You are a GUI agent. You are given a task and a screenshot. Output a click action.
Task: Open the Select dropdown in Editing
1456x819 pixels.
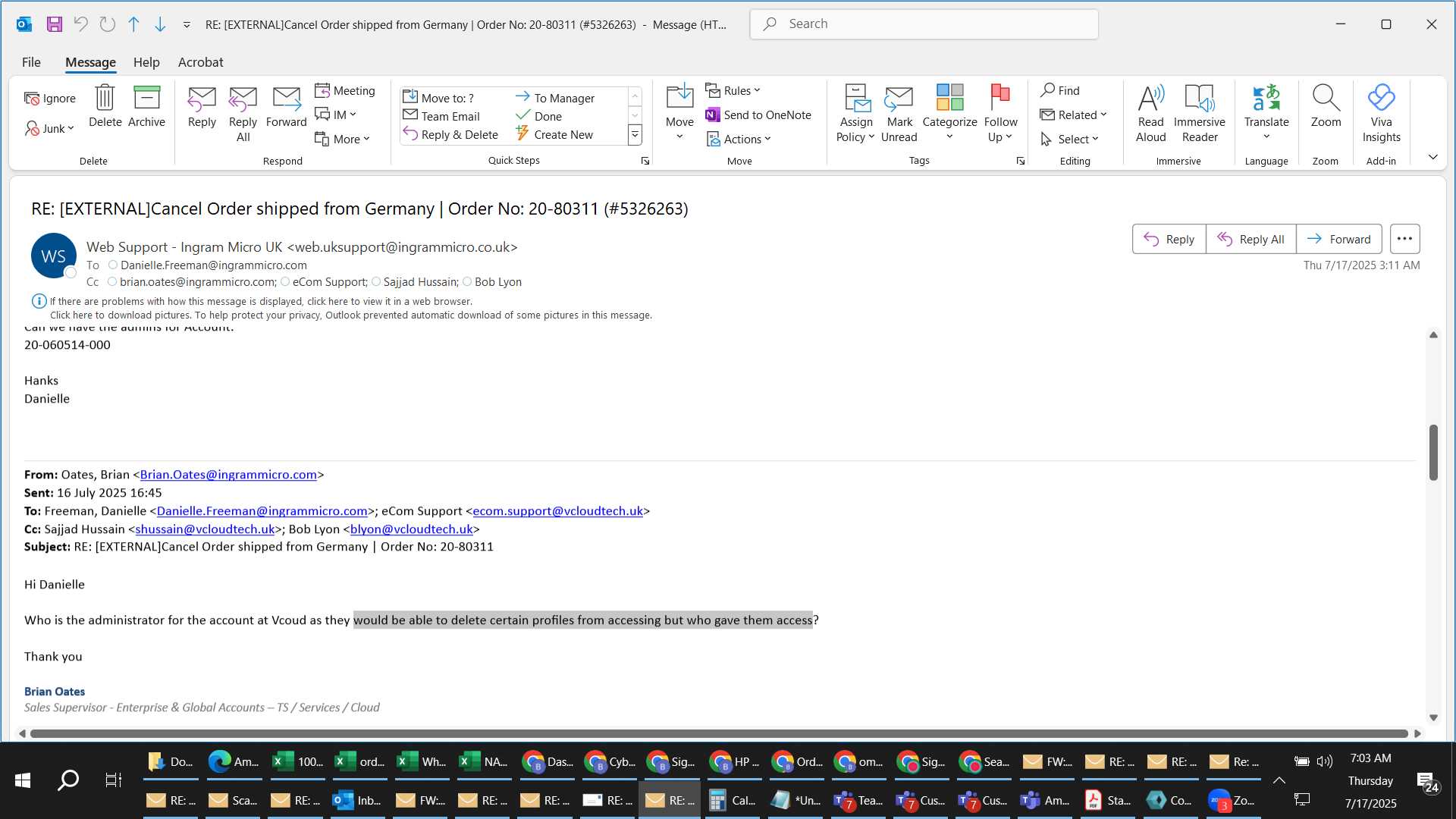pos(1069,139)
